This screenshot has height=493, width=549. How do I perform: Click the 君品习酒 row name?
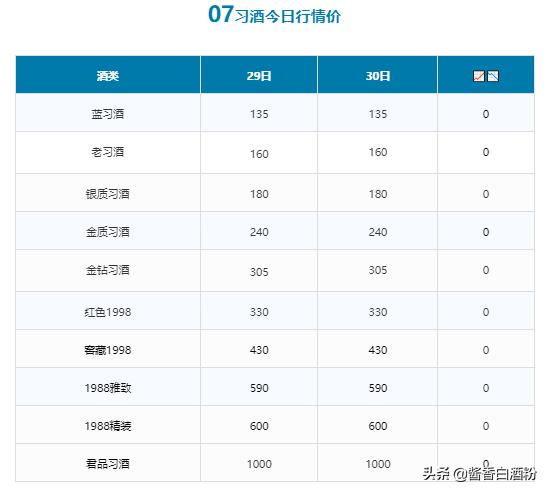tap(108, 464)
